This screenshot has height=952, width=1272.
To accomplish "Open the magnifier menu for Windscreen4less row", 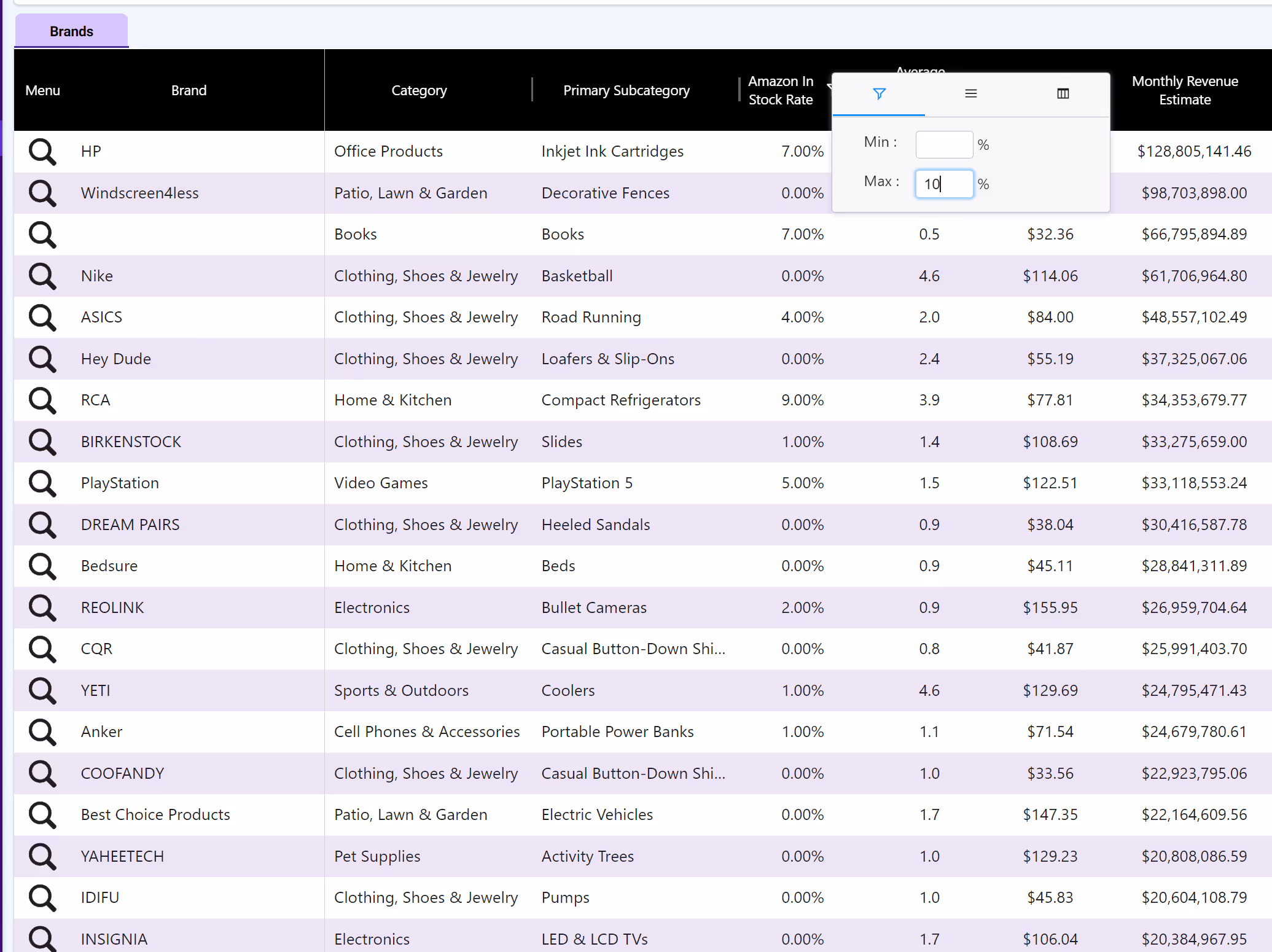I will coord(42,193).
